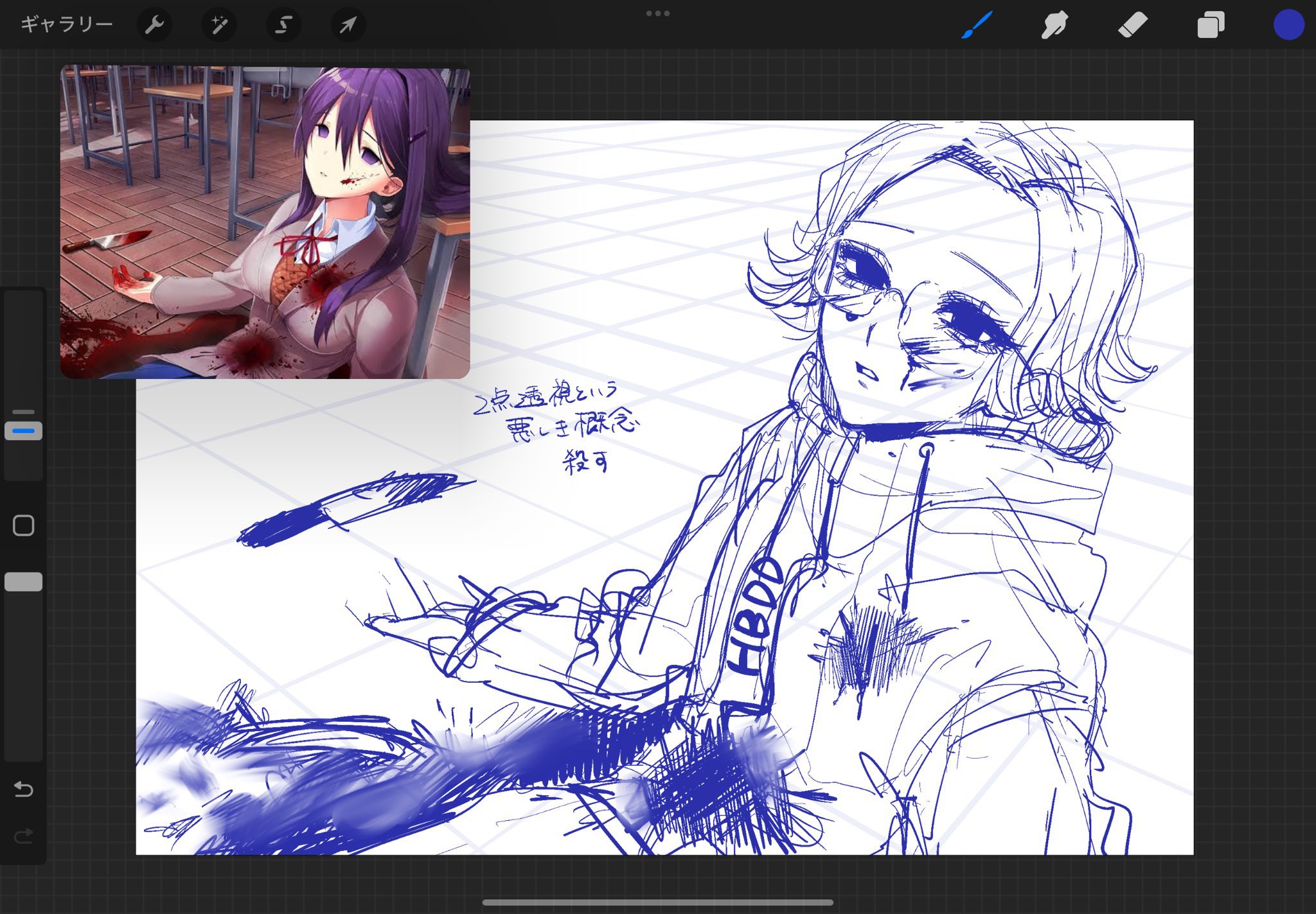Tap the home indicator bar at bottom
This screenshot has width=1316, height=914.
pyautogui.click(x=658, y=902)
